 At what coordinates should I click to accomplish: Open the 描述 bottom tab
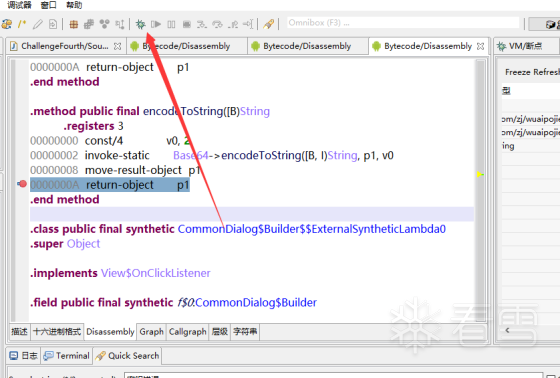point(19,332)
